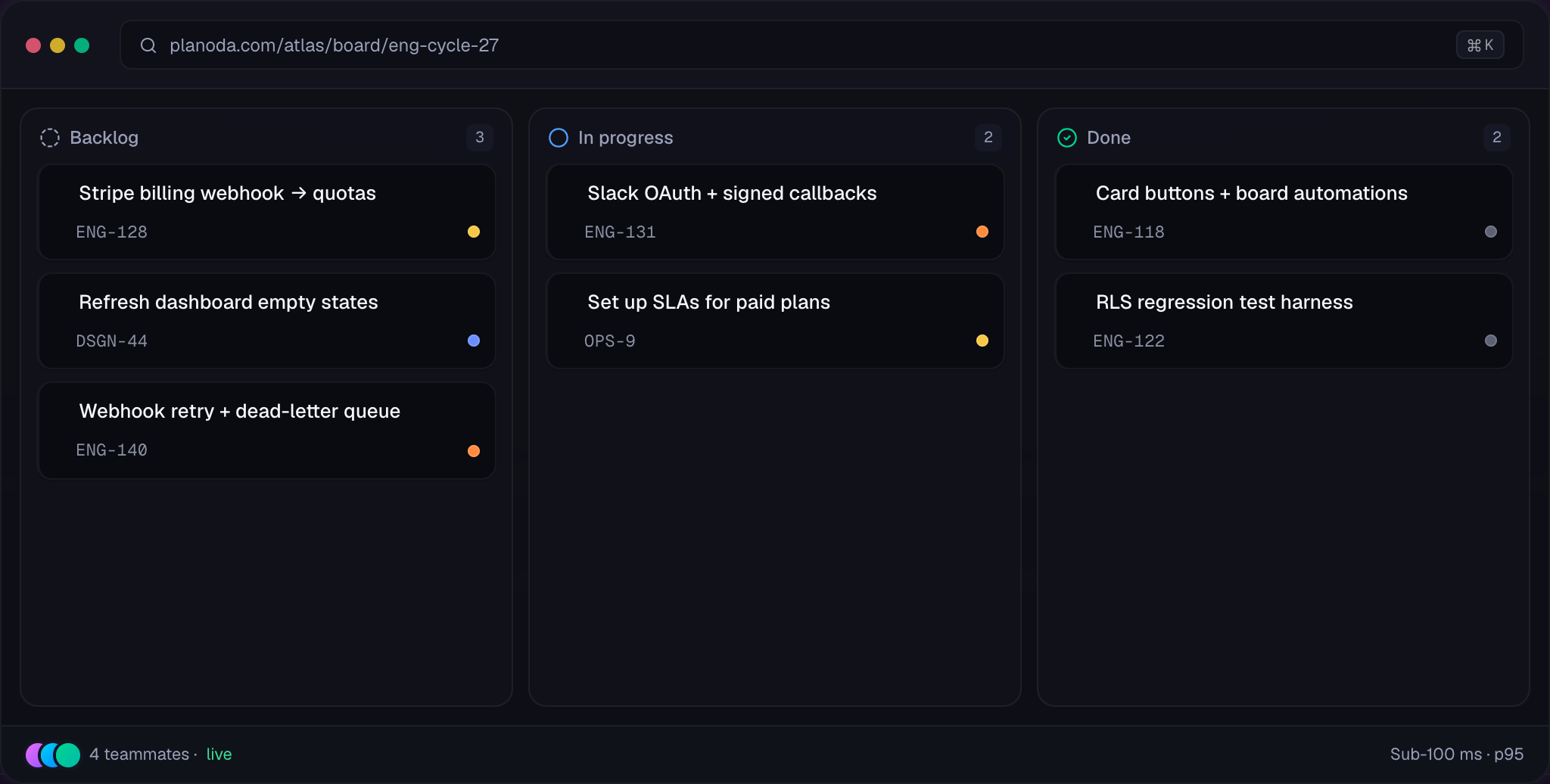Click the search magnifier icon in address bar
This screenshot has width=1550, height=784.
148,45
